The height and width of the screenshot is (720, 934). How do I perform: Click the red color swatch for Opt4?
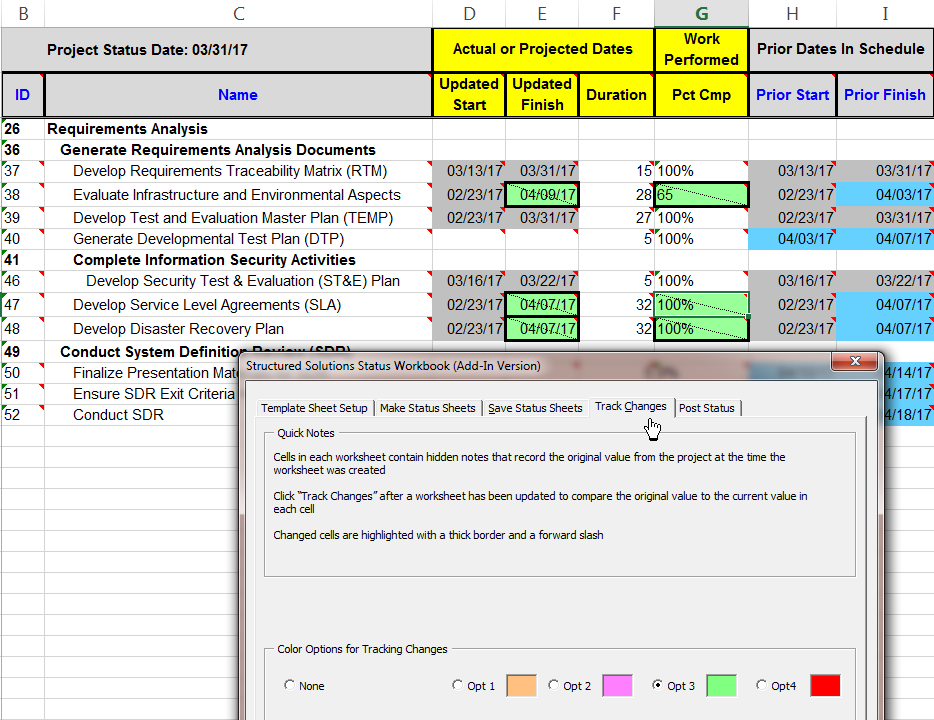point(825,685)
